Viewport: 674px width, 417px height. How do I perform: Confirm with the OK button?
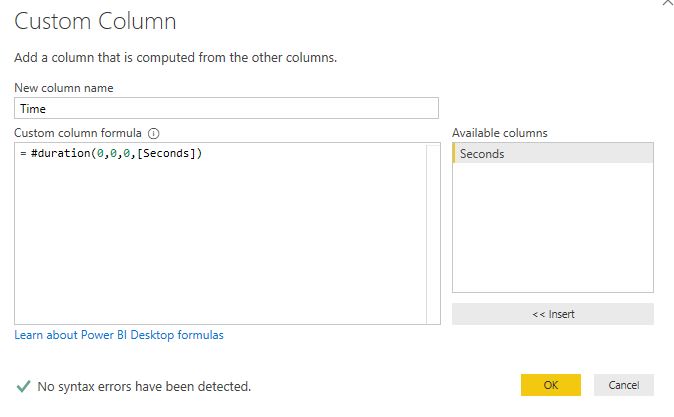(550, 385)
